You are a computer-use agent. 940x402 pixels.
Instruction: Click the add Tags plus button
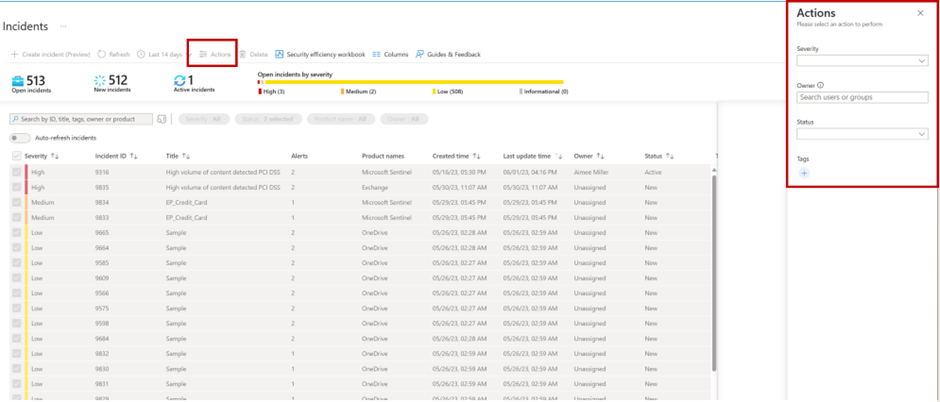click(x=804, y=173)
